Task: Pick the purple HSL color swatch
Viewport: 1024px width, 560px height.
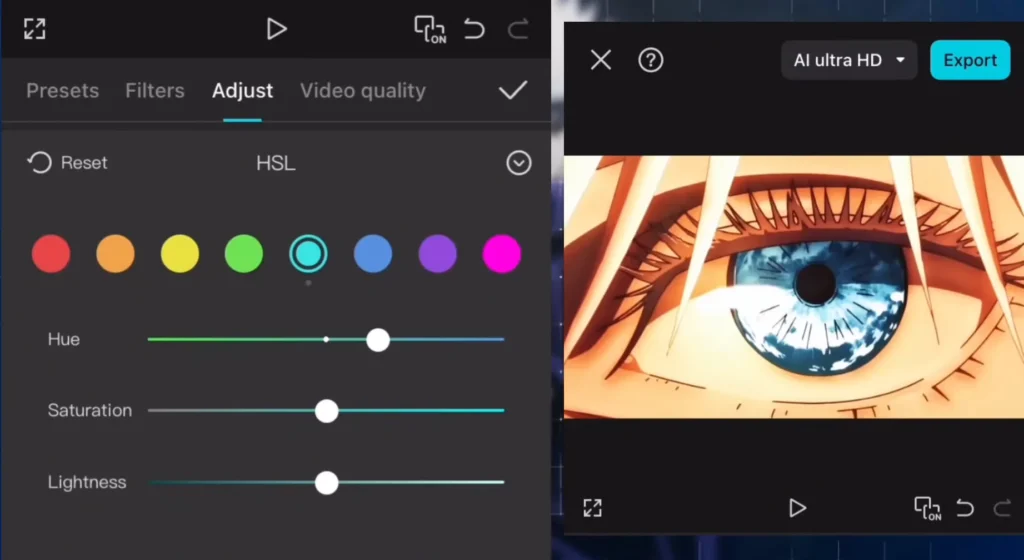Action: pyautogui.click(x=438, y=253)
